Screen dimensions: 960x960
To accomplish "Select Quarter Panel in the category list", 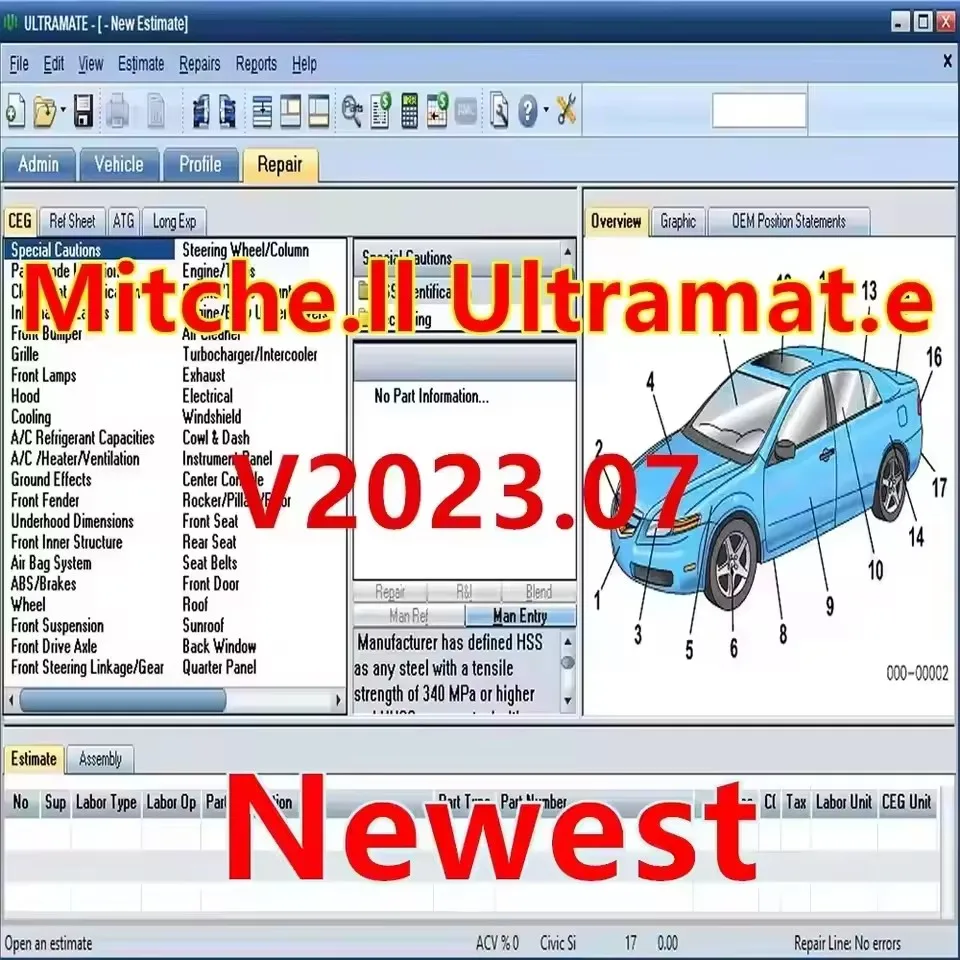I will pyautogui.click(x=219, y=667).
